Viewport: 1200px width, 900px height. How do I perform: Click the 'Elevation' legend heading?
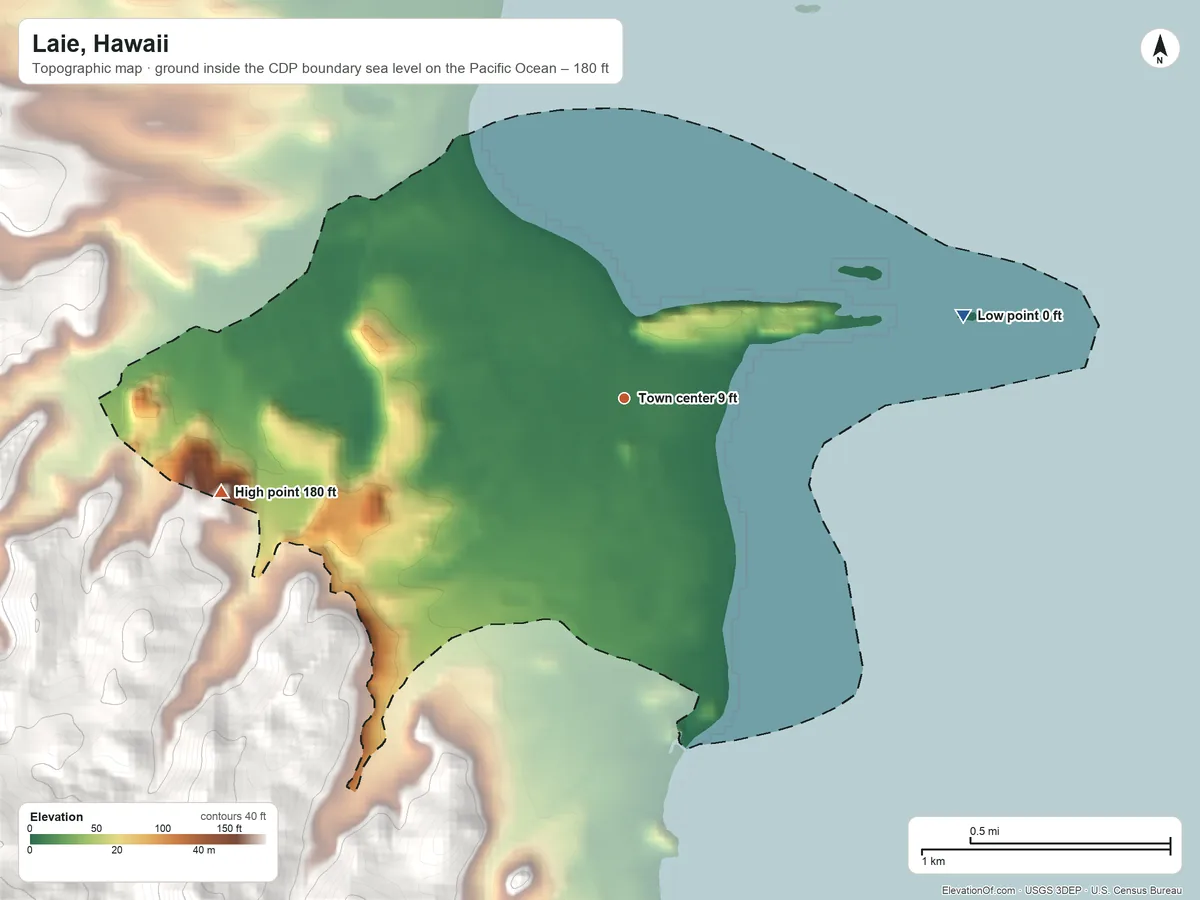click(57, 817)
